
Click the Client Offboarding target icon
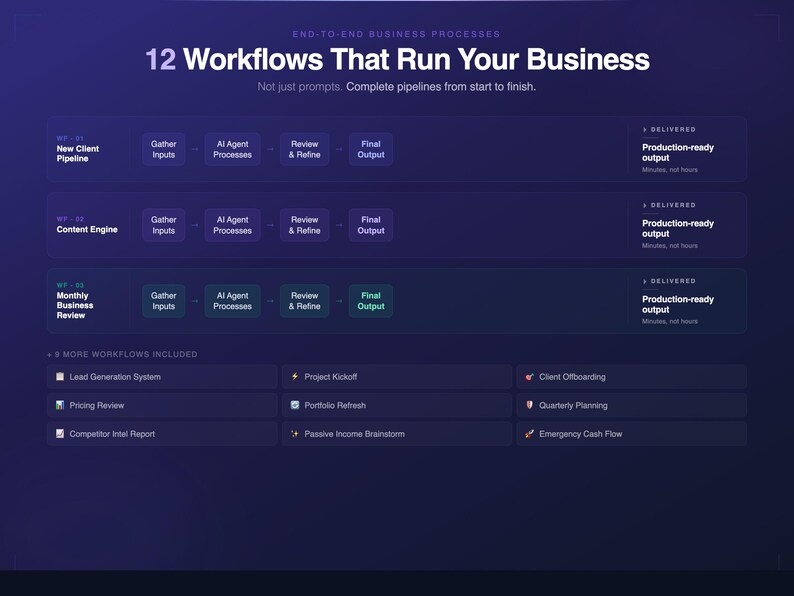[529, 376]
